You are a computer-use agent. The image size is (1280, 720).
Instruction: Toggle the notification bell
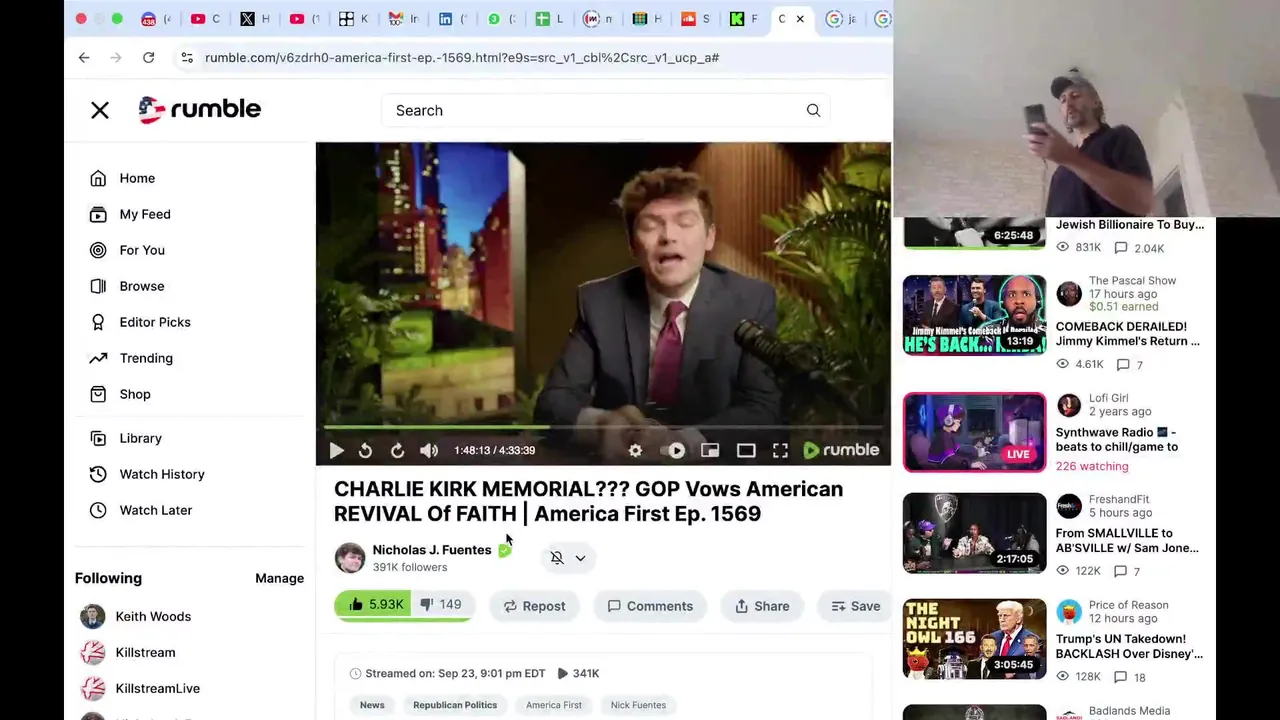pyautogui.click(x=557, y=558)
